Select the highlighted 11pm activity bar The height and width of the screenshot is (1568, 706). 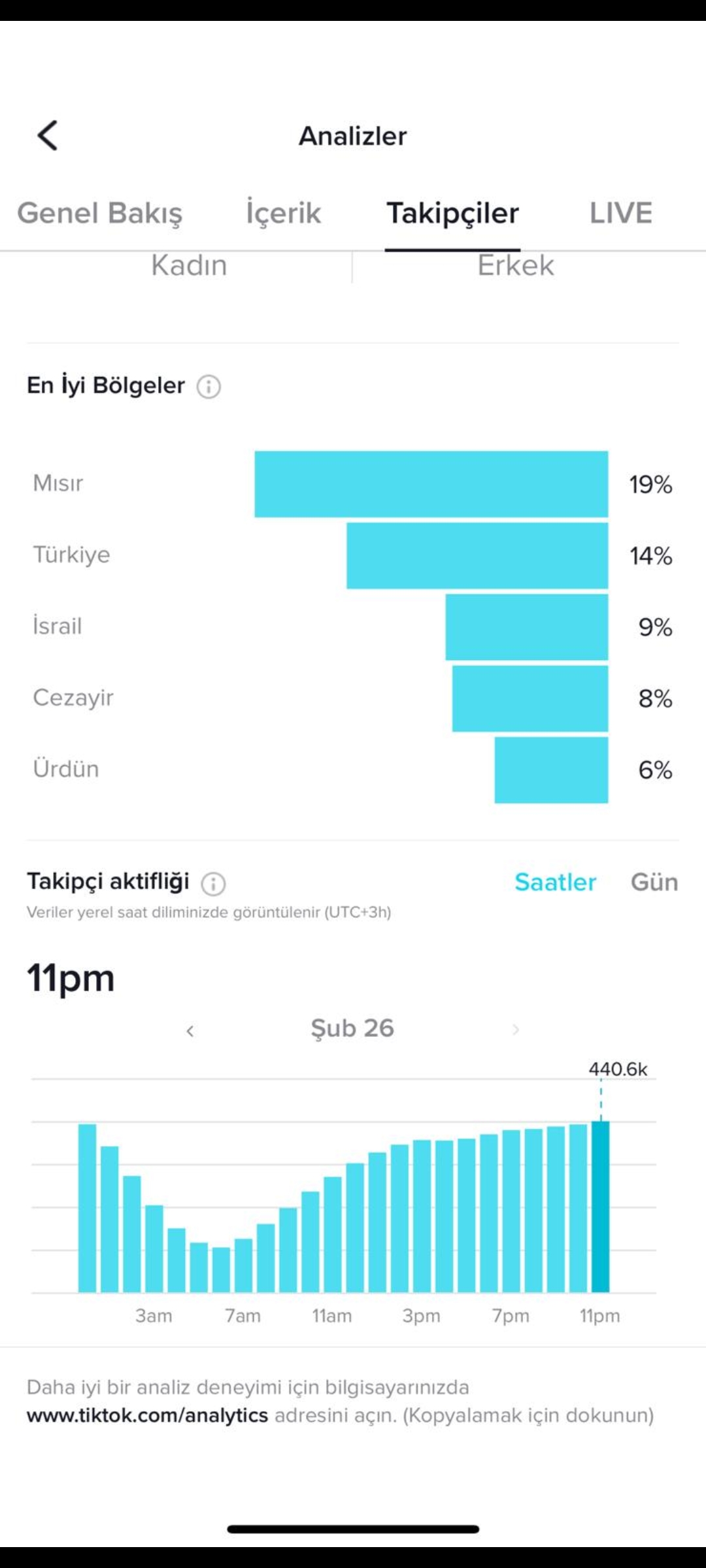[x=600, y=1206]
